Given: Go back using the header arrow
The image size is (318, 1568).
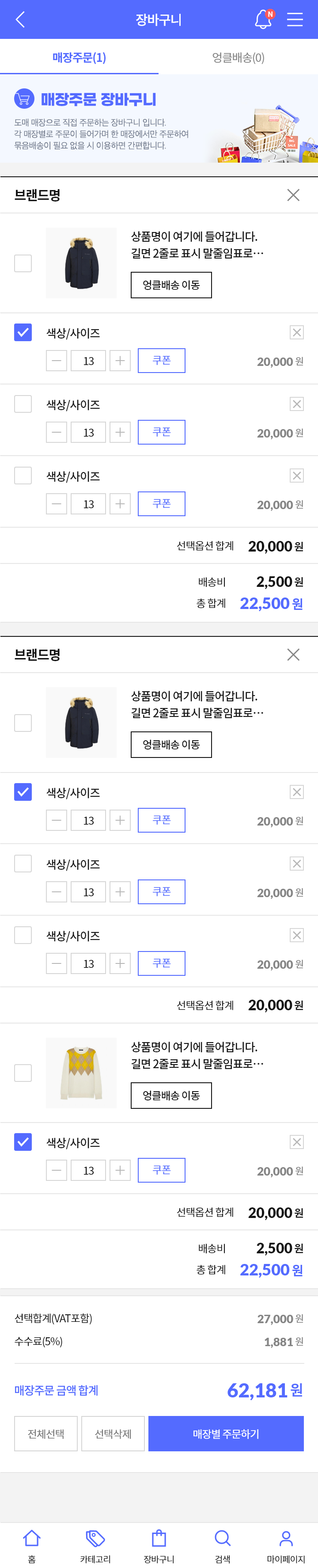Looking at the screenshot, I should pos(20,19).
